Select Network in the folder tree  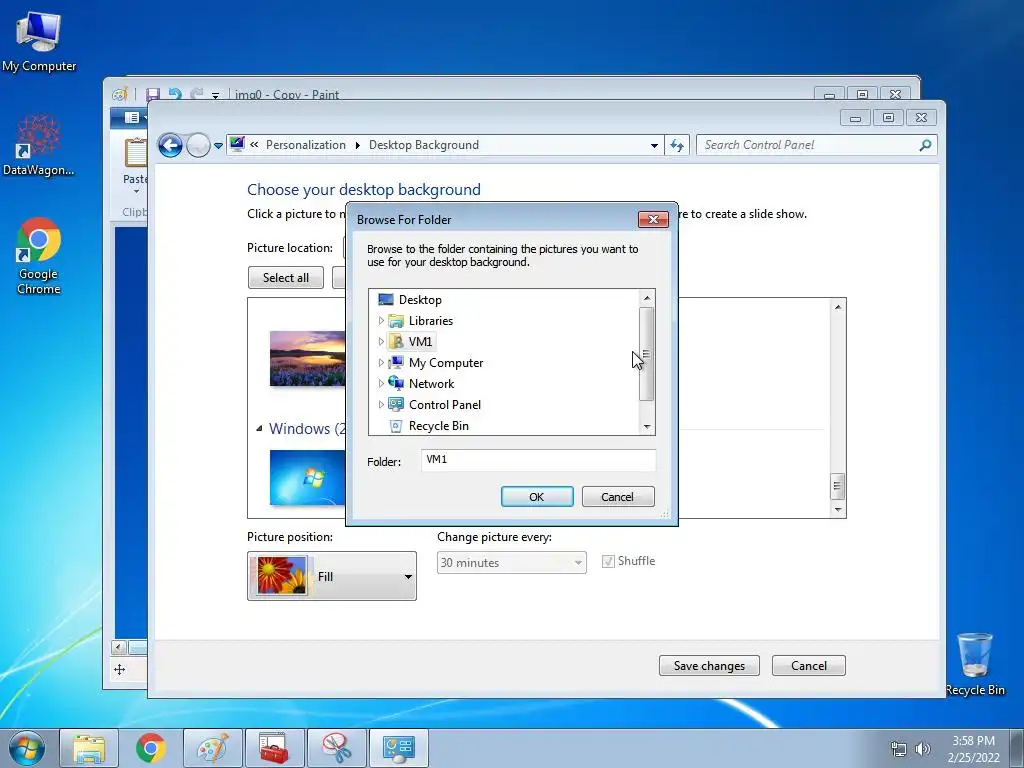[431, 383]
